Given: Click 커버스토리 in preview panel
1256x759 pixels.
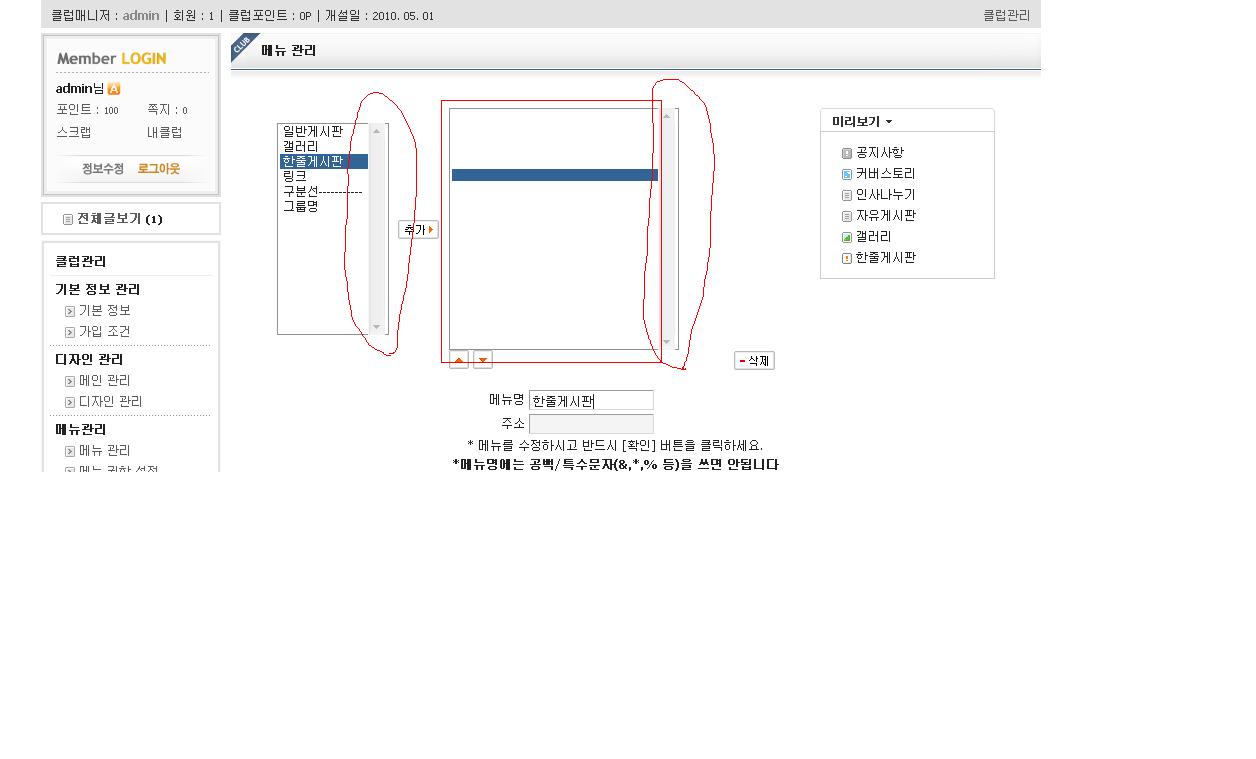Looking at the screenshot, I should click(x=886, y=174).
